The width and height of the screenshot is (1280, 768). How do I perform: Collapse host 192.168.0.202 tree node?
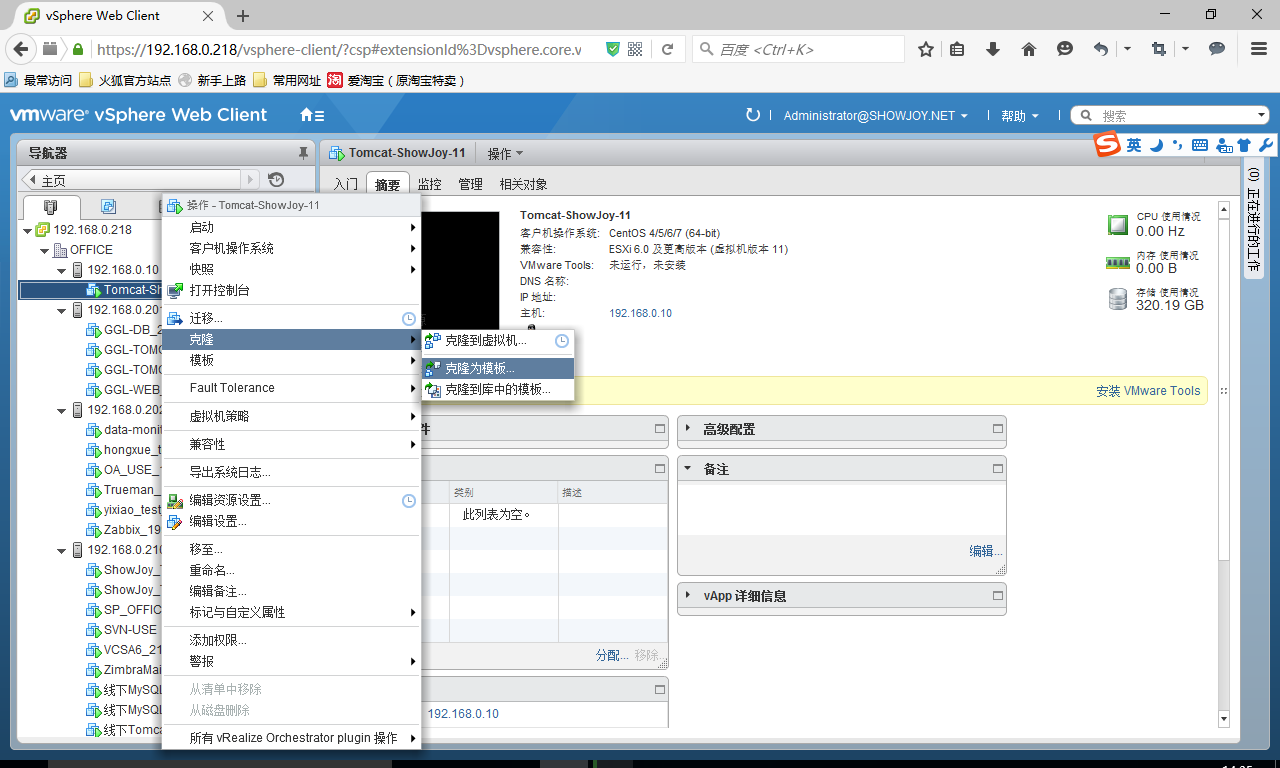coord(62,410)
